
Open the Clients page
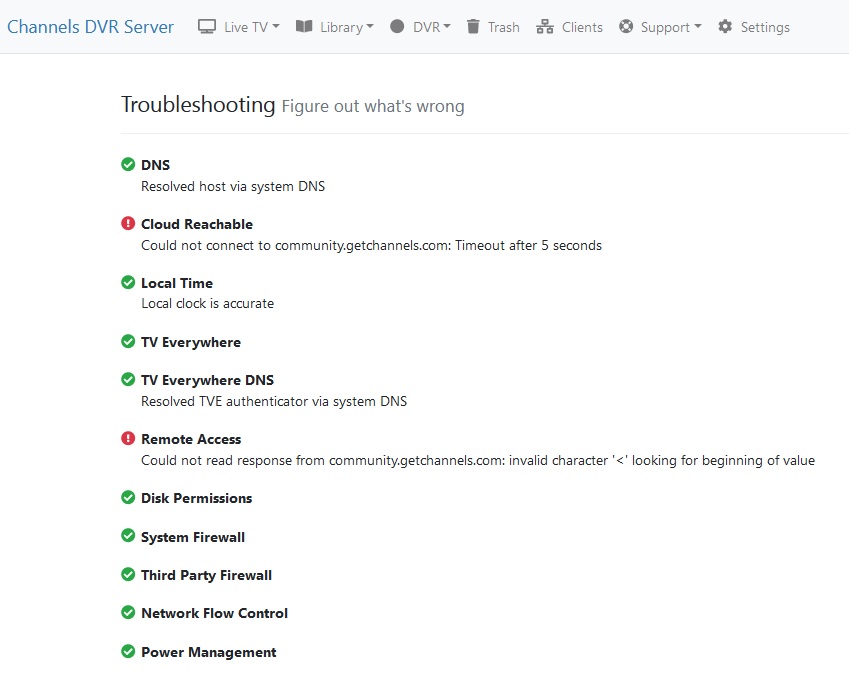582,27
